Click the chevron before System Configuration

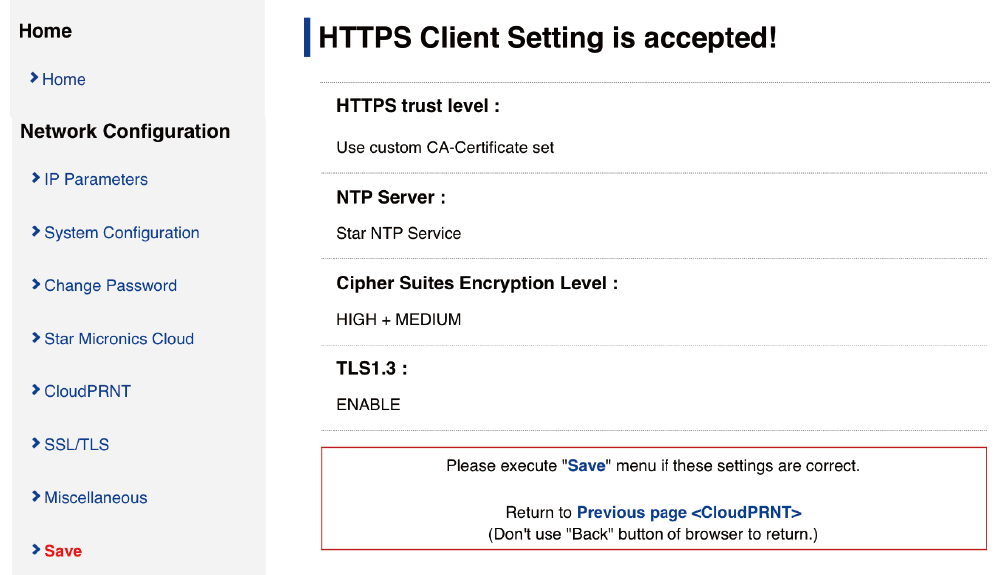[x=36, y=232]
